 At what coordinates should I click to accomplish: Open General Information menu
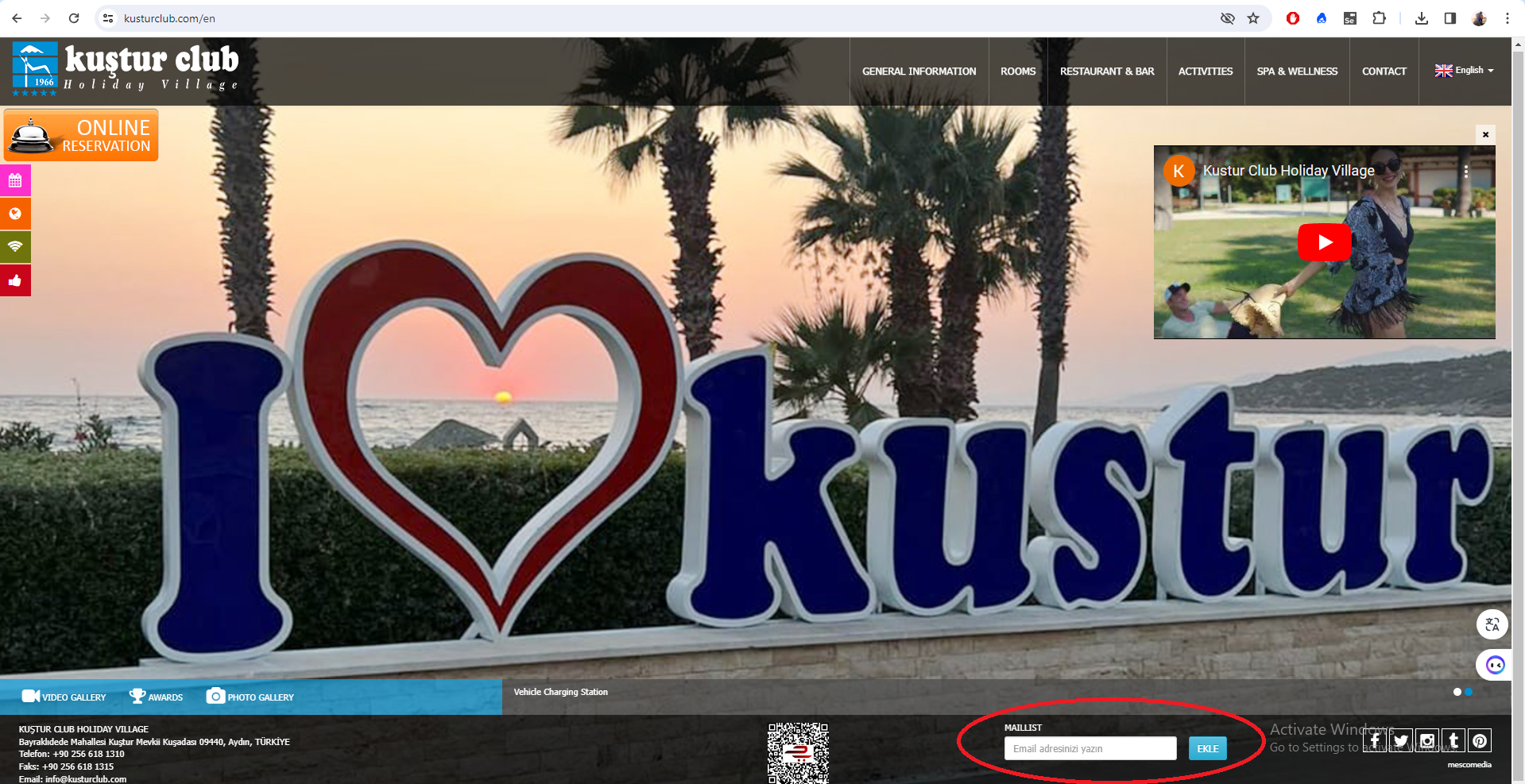pos(919,71)
